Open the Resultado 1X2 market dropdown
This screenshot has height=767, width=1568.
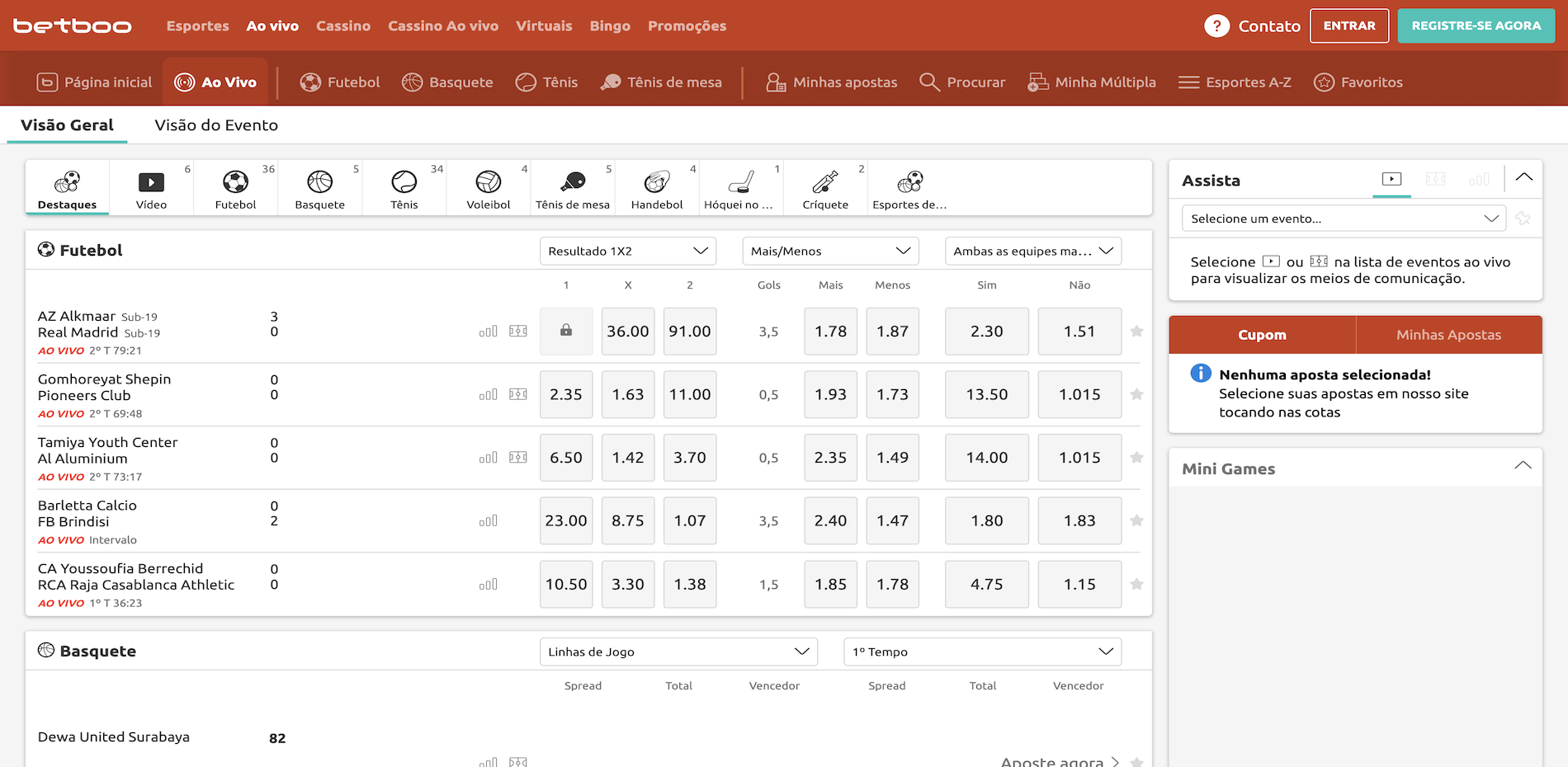click(x=627, y=252)
